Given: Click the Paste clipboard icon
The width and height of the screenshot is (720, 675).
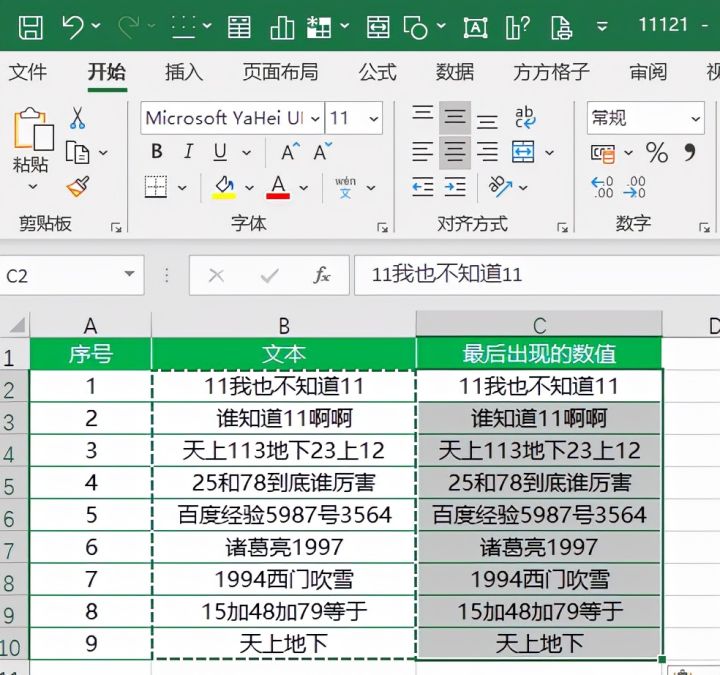Looking at the screenshot, I should click(x=33, y=129).
